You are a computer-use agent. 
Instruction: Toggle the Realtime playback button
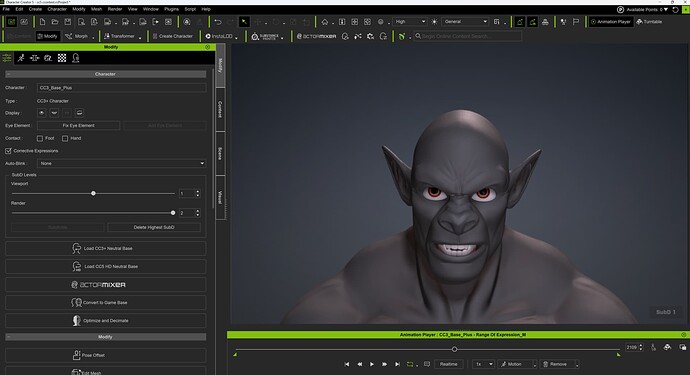[x=448, y=364]
